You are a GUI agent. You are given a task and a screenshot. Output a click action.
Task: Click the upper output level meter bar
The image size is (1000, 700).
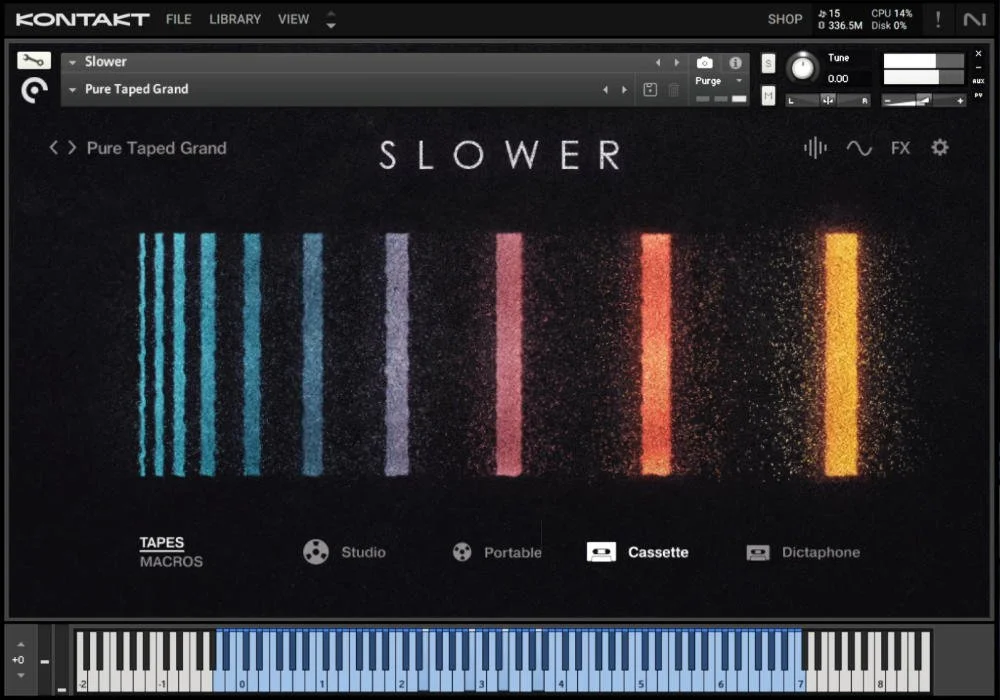[923, 61]
